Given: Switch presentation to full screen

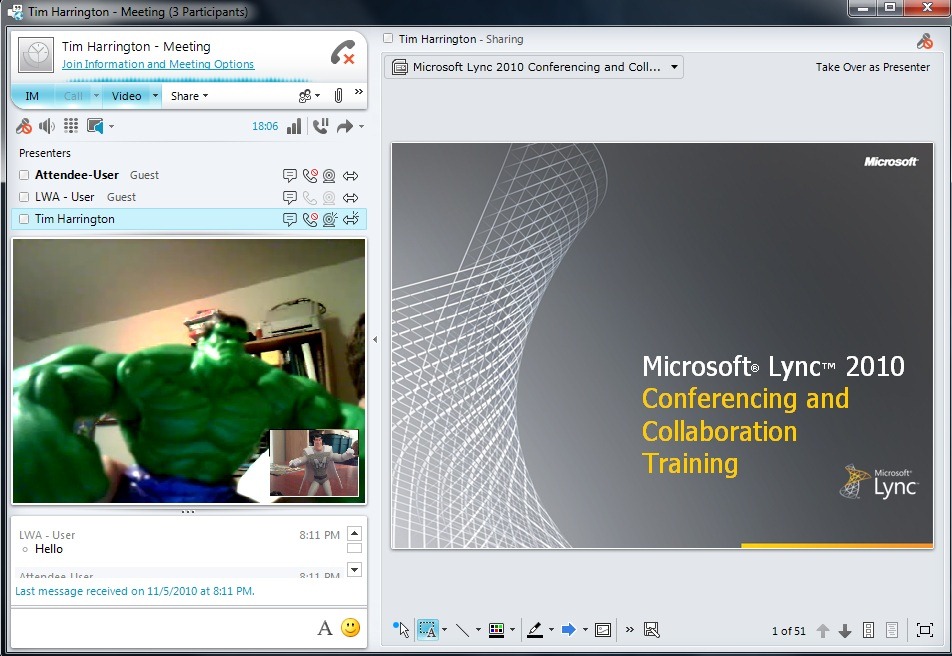Looking at the screenshot, I should (925, 630).
